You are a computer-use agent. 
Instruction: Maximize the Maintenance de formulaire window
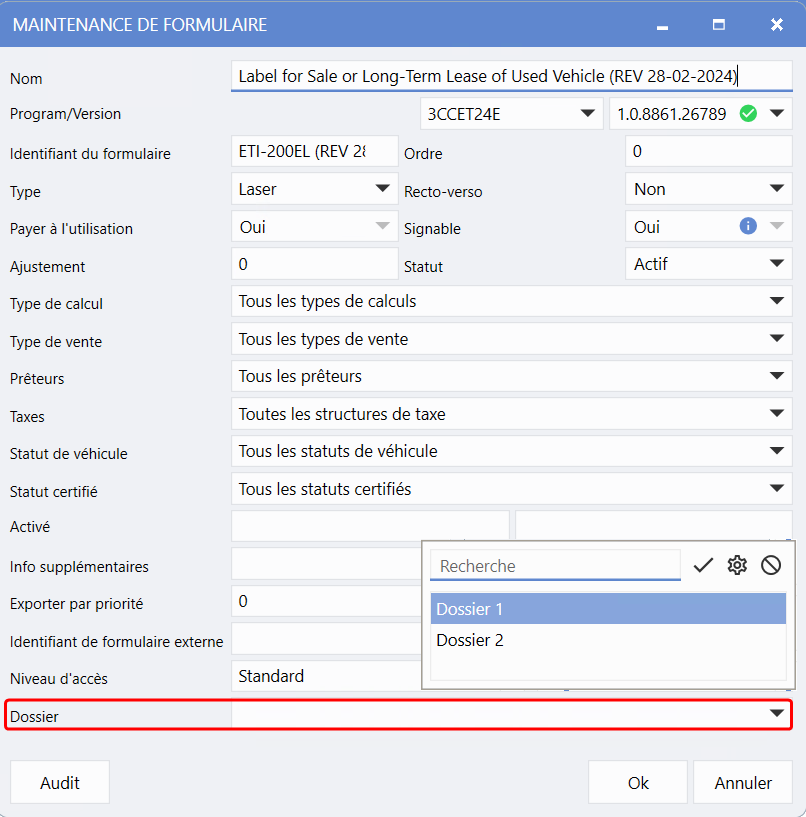718,25
